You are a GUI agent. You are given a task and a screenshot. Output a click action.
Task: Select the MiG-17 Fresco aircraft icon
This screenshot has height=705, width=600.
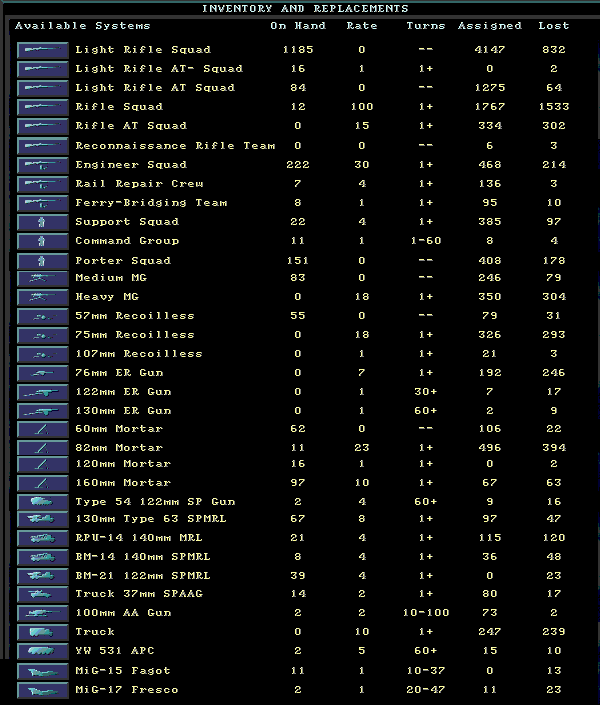tap(43, 690)
